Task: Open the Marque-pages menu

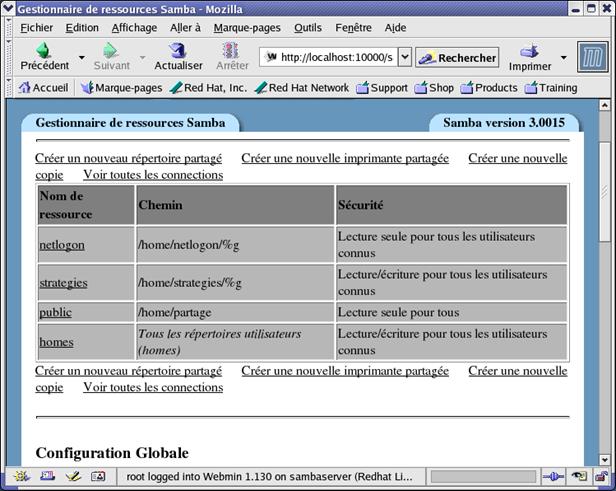Action: [x=247, y=27]
